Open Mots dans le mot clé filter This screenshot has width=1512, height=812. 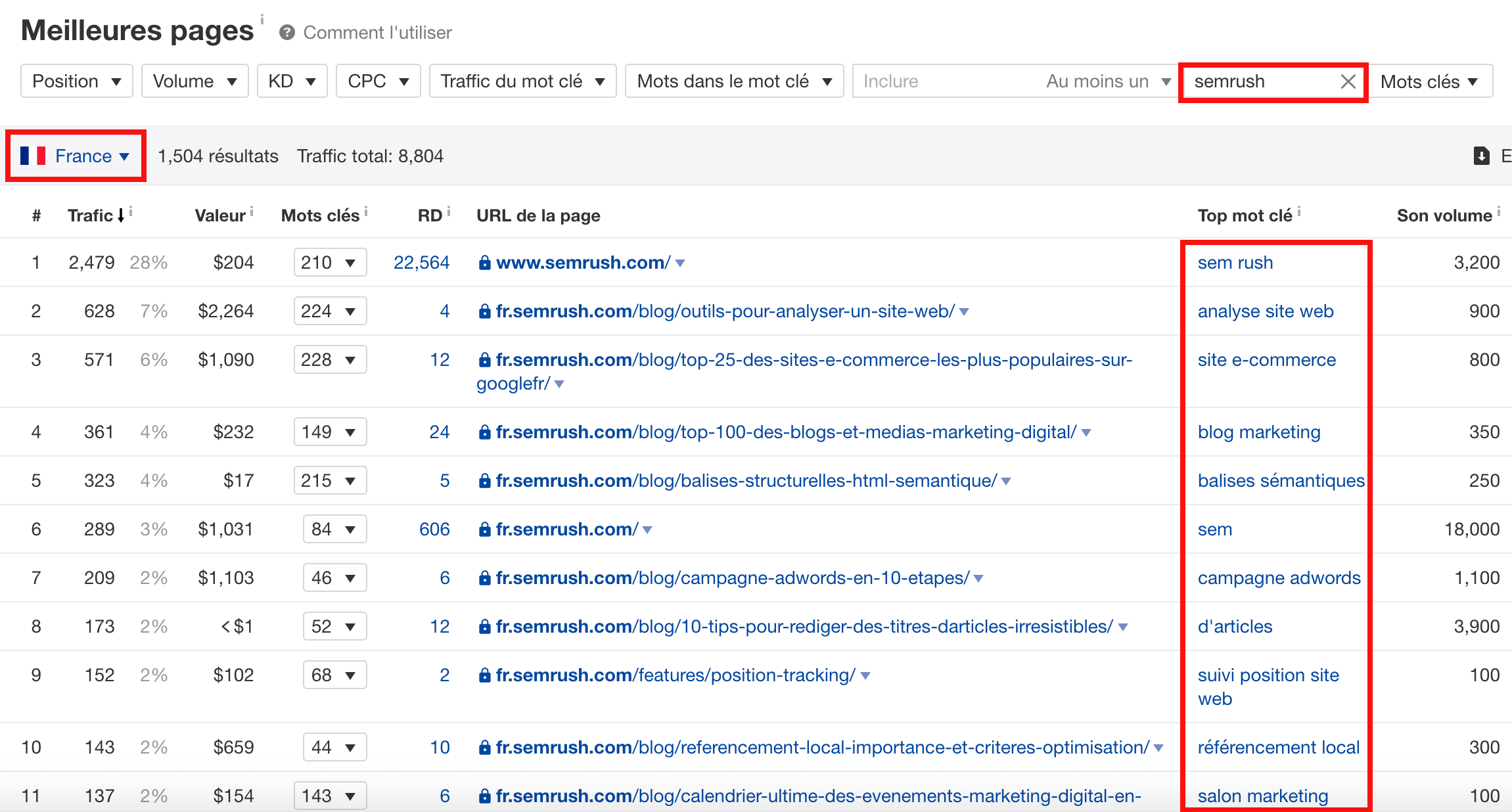click(x=735, y=81)
